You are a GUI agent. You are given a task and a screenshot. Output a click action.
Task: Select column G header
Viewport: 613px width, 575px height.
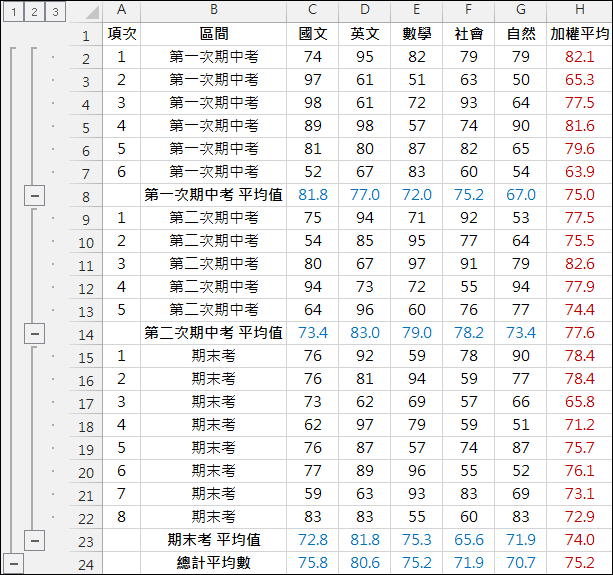click(520, 11)
